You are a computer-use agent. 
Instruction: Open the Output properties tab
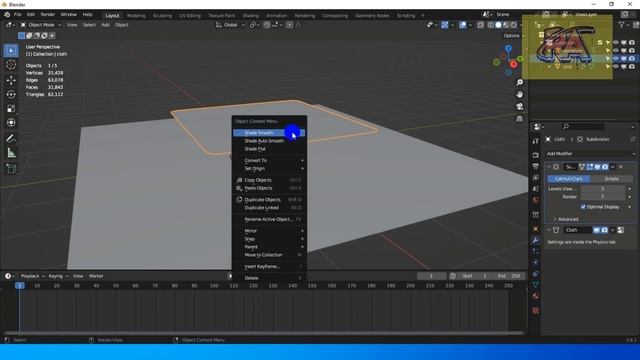(536, 167)
